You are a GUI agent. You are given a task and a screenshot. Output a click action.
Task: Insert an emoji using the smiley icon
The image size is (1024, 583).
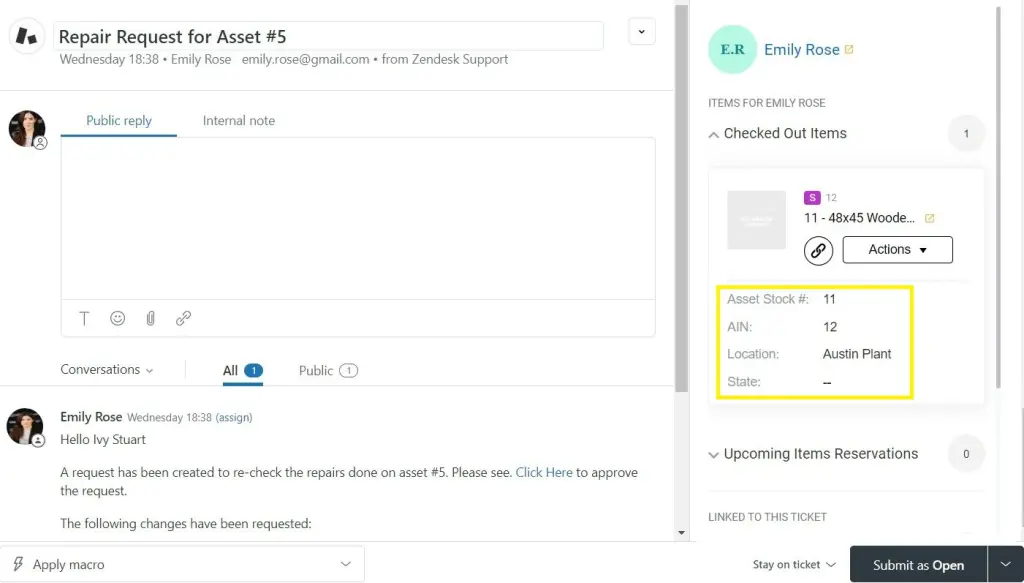point(117,318)
